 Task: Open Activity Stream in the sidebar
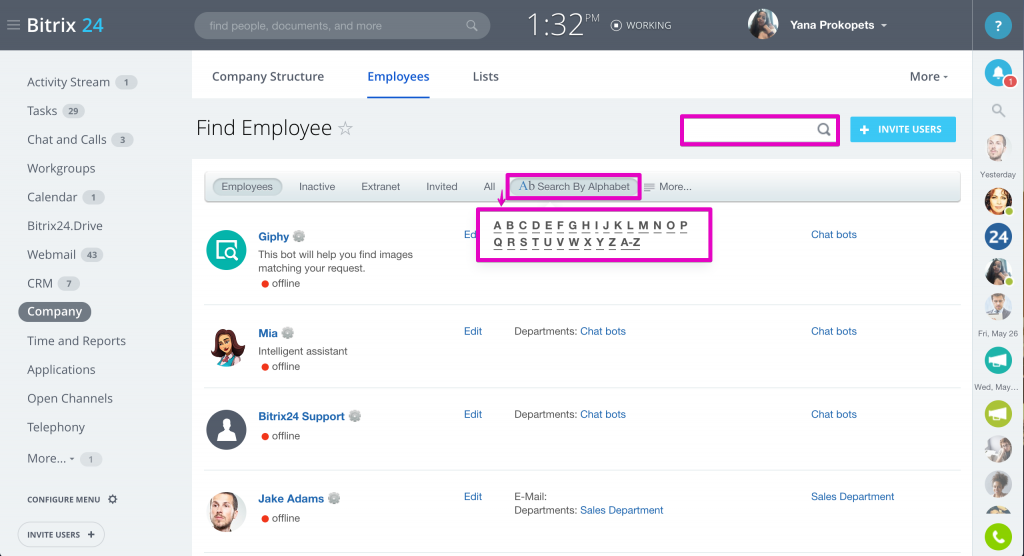pyautogui.click(x=68, y=82)
